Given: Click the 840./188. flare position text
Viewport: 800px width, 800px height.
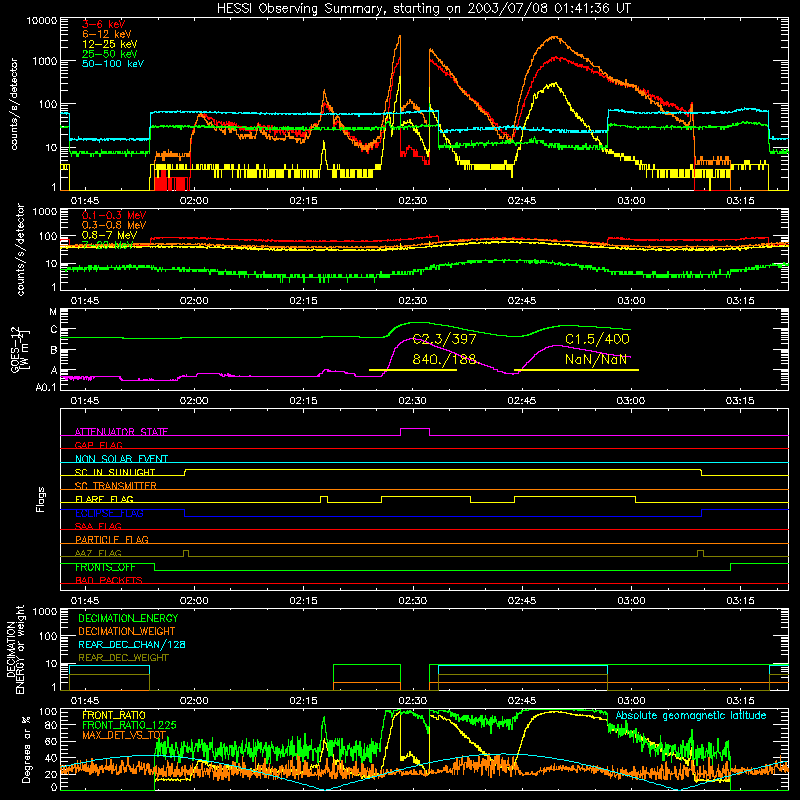Looking at the screenshot, I should [x=444, y=359].
